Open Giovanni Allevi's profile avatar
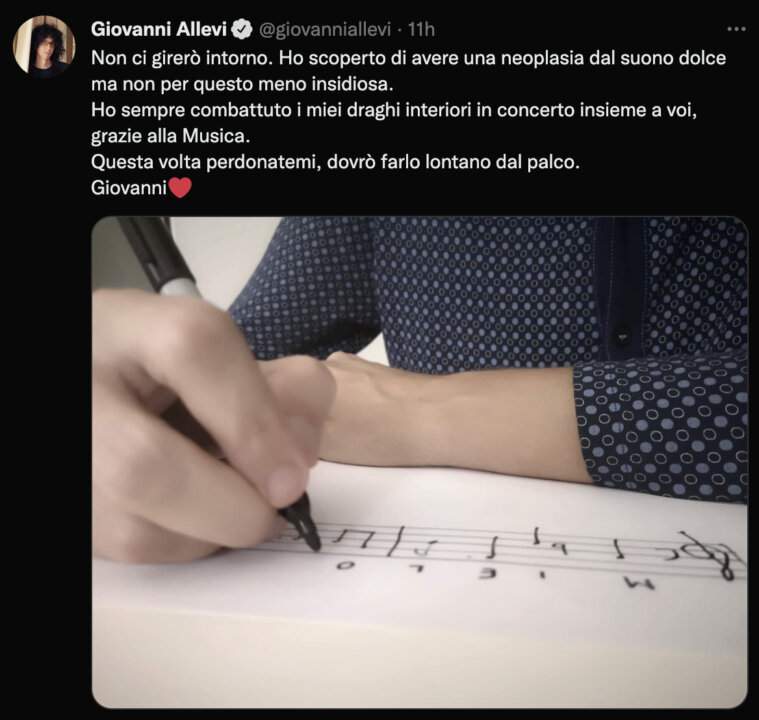 coord(44,45)
